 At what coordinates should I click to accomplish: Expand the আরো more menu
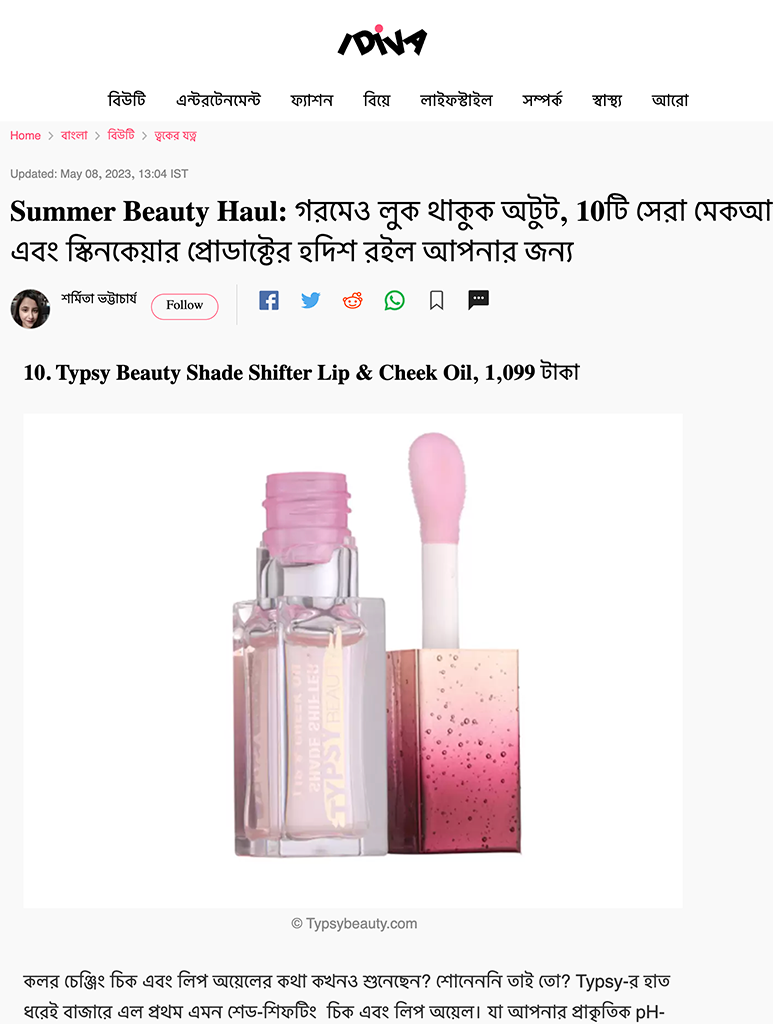tap(670, 100)
